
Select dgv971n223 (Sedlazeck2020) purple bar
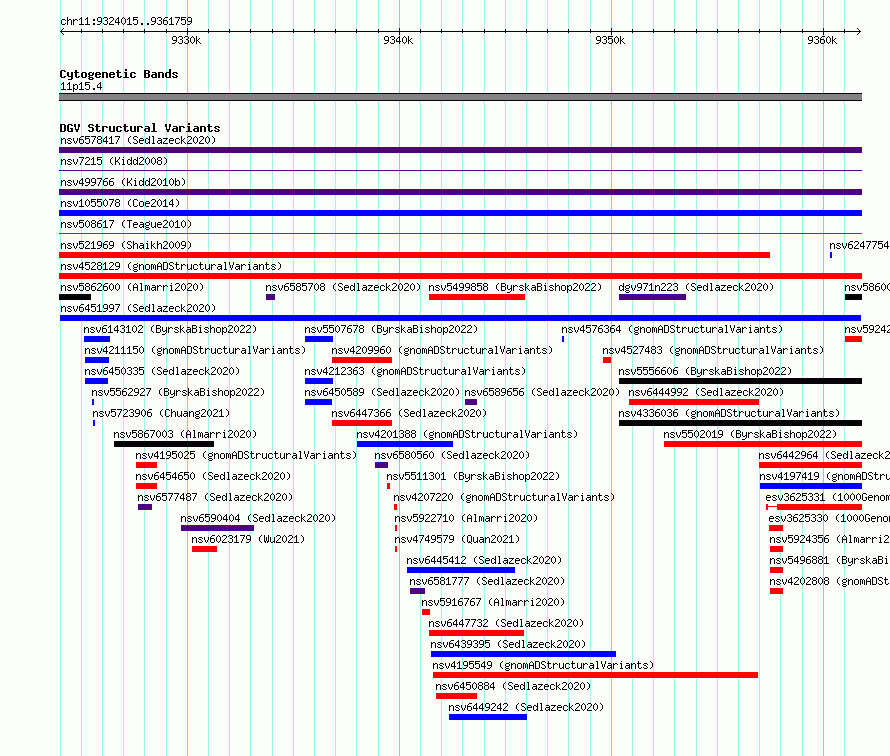pos(652,297)
